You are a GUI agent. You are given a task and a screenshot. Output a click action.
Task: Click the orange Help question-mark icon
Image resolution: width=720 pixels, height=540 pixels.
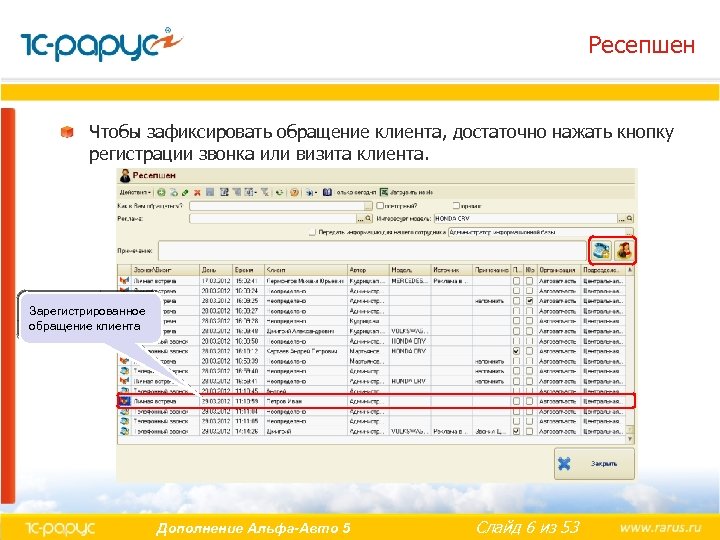294,192
